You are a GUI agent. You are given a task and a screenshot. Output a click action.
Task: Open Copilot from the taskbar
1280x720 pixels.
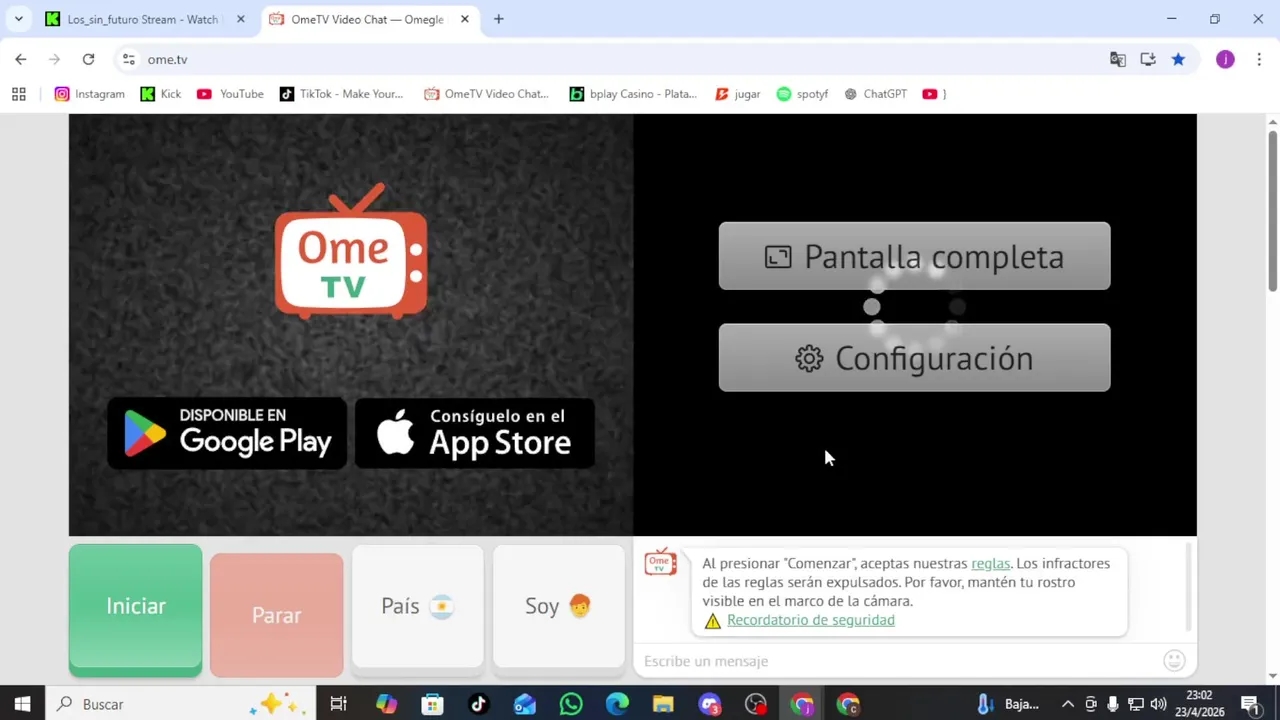coord(386,704)
